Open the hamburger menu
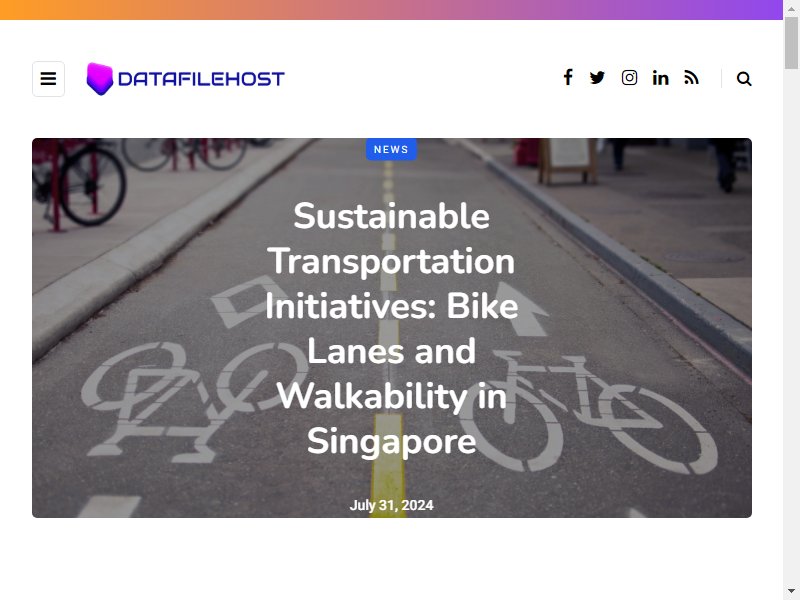 (48, 79)
